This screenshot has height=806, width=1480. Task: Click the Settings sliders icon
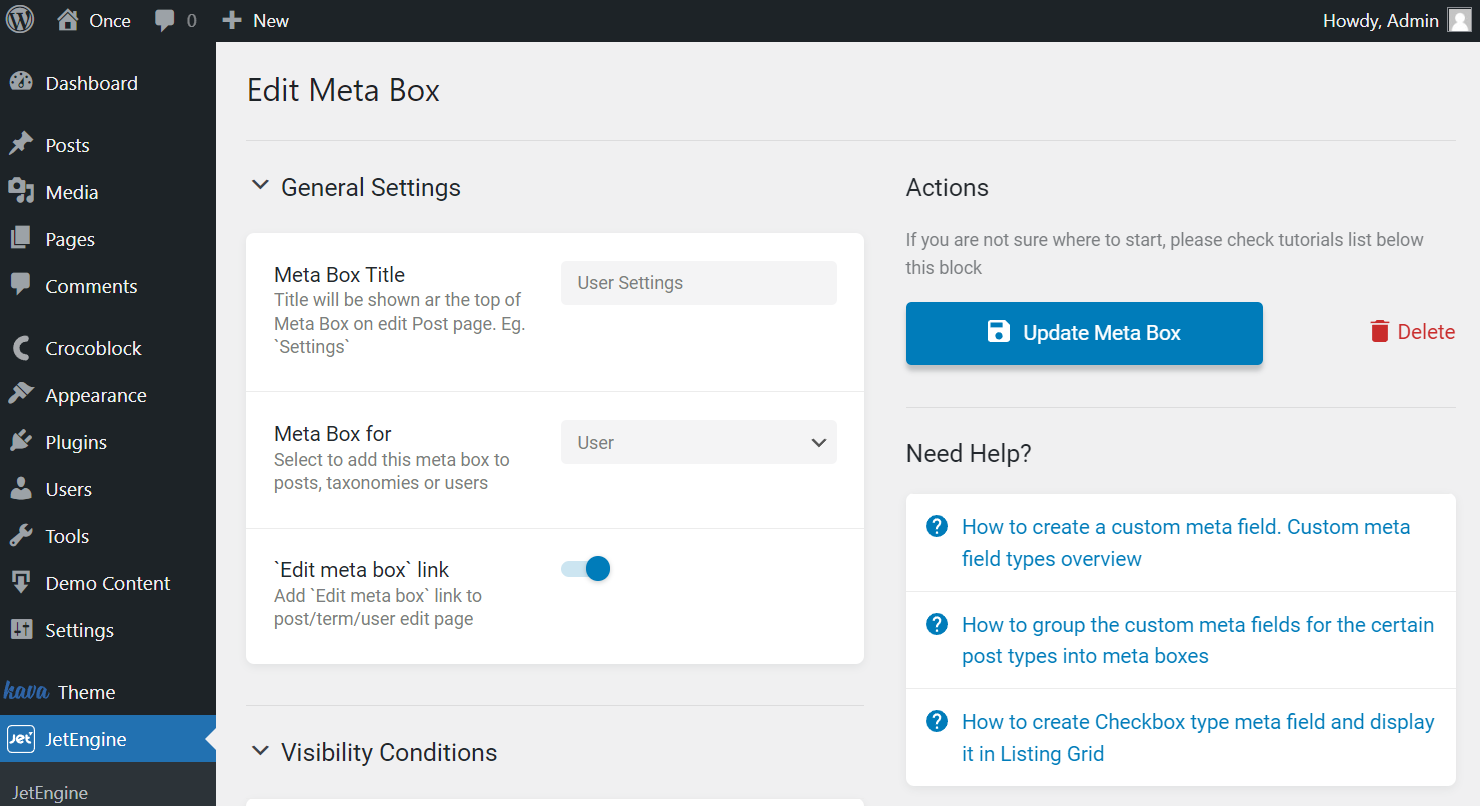[21, 630]
